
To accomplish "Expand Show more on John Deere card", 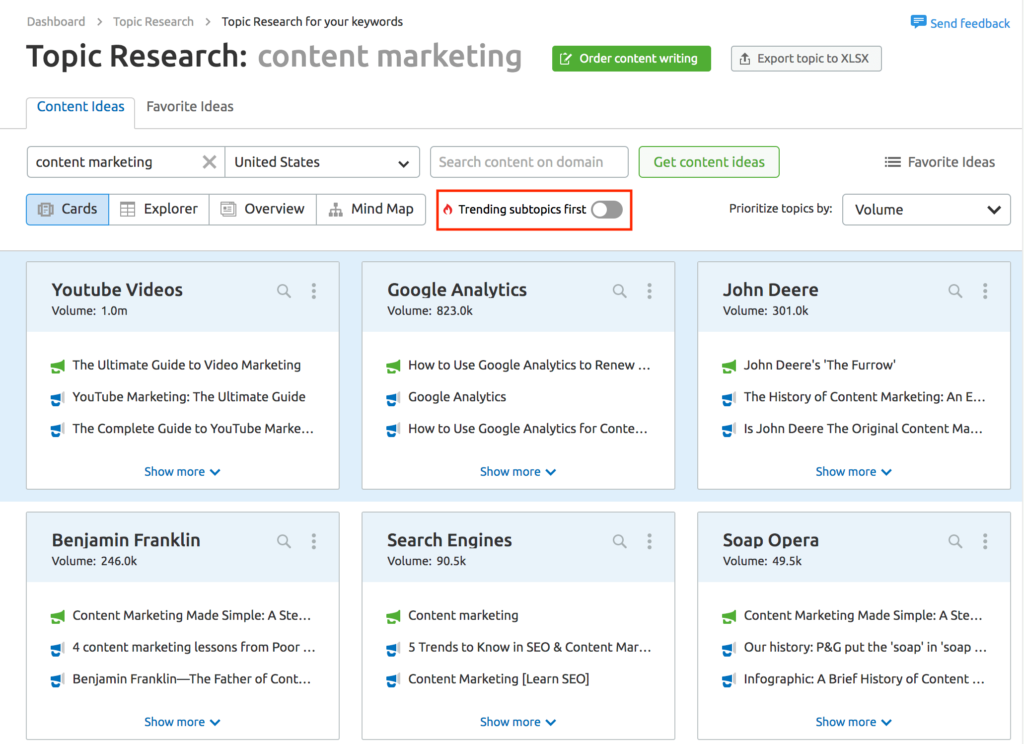I will 854,472.
